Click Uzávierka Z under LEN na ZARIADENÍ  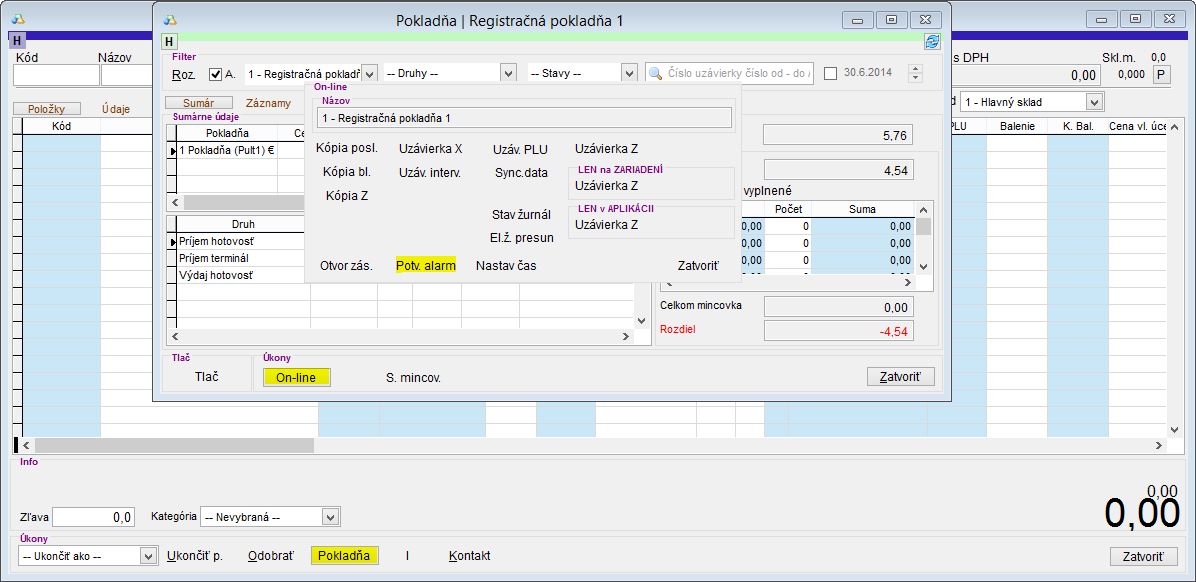tap(606, 185)
